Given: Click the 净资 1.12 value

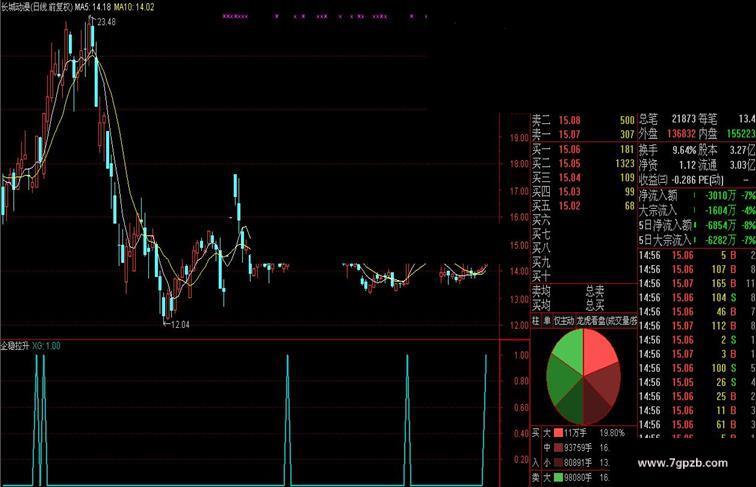Looking at the screenshot, I should pyautogui.click(x=687, y=165).
